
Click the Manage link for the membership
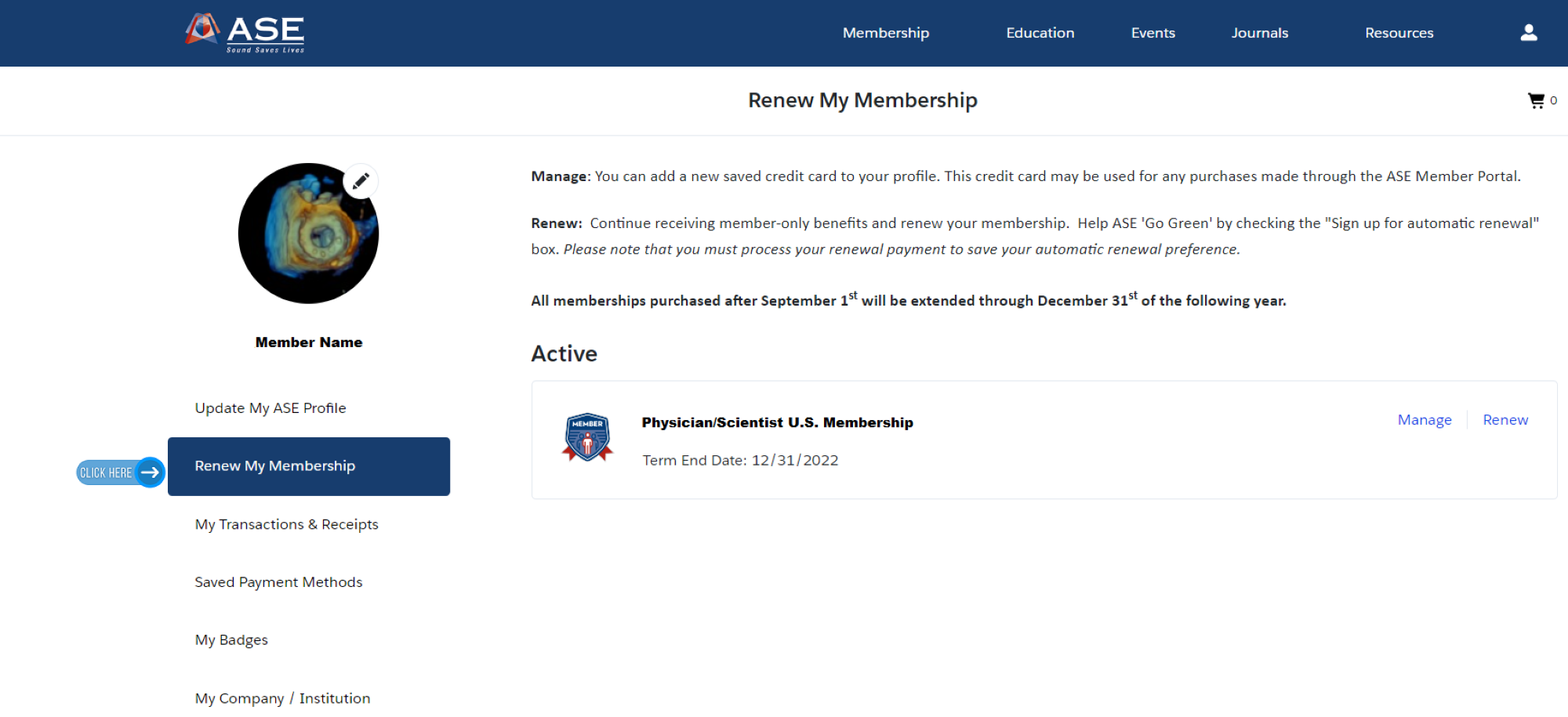coord(1425,420)
